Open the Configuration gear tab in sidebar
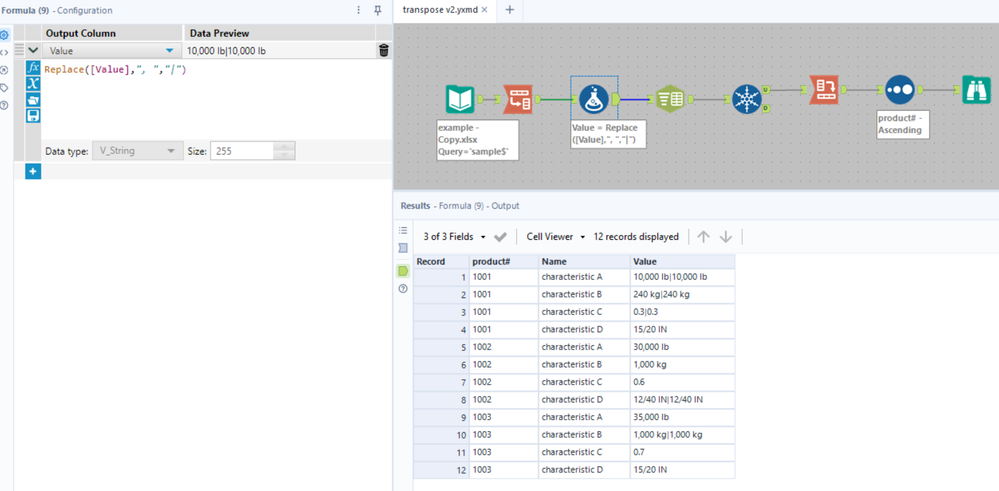 (4, 35)
